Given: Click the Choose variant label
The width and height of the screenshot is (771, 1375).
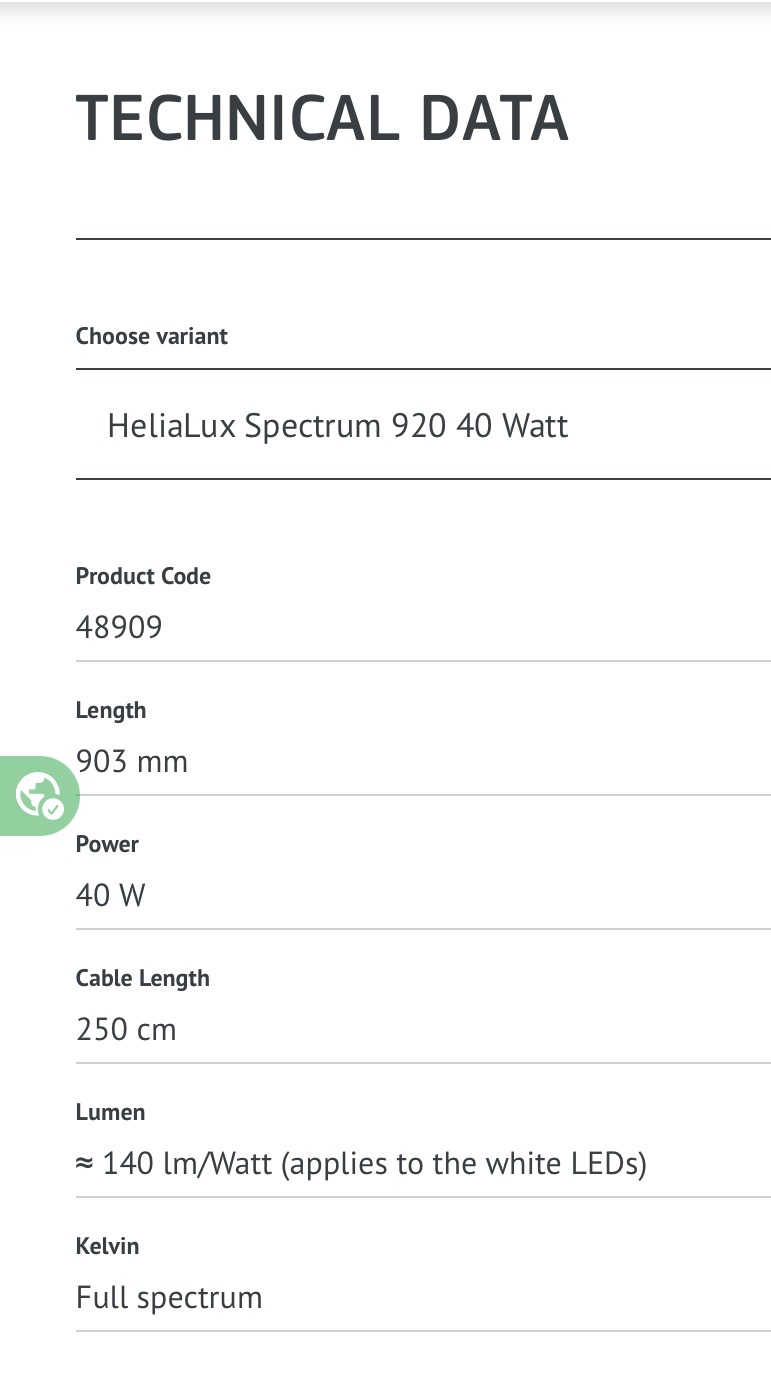Looking at the screenshot, I should (x=152, y=336).
